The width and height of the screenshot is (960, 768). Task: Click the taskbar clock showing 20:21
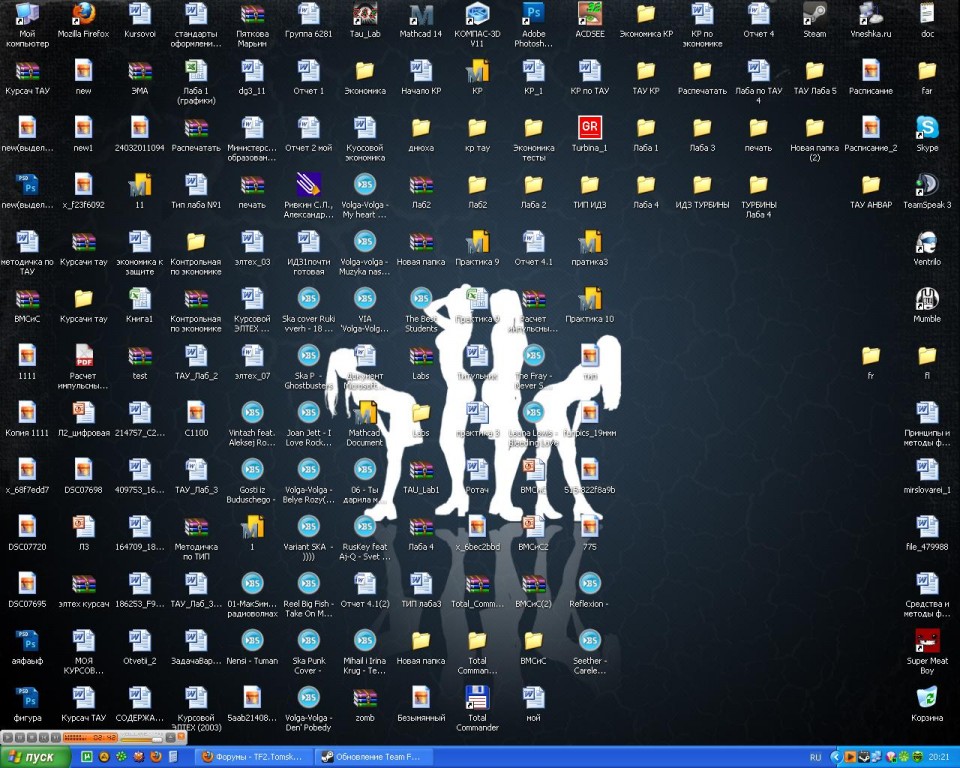tap(939, 757)
